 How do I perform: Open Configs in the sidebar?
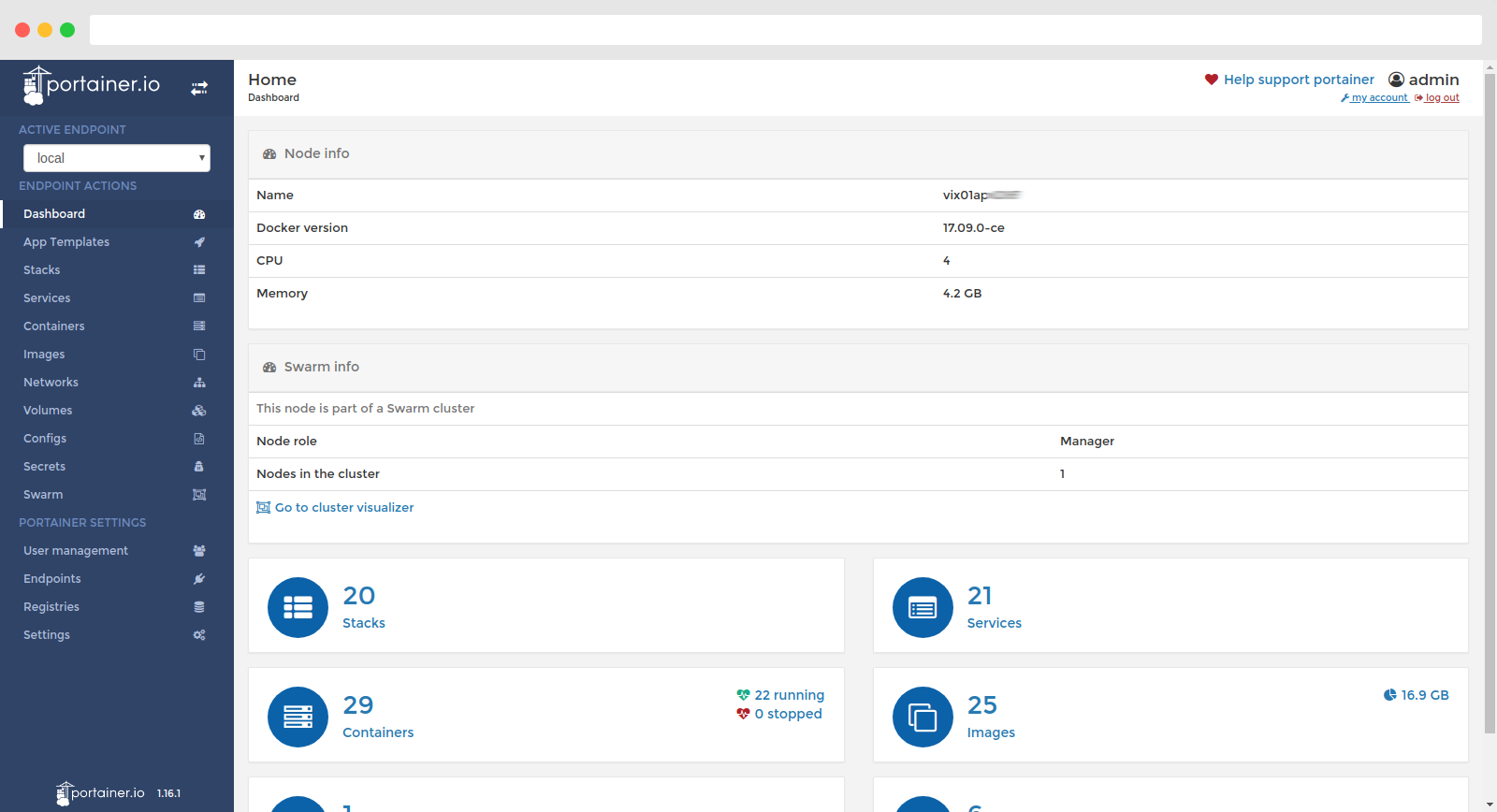(117, 439)
